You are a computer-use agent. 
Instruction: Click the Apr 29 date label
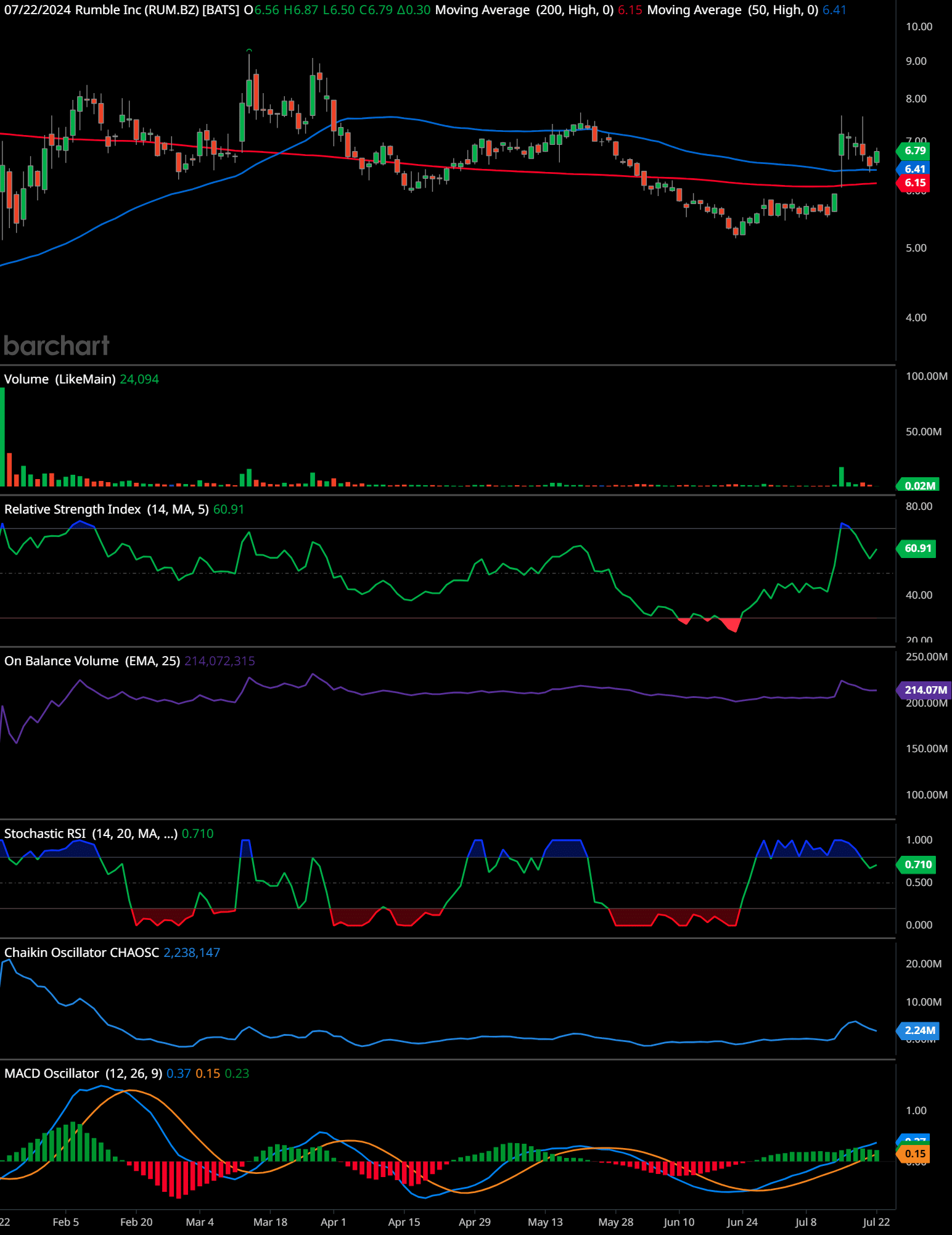pyautogui.click(x=475, y=1222)
